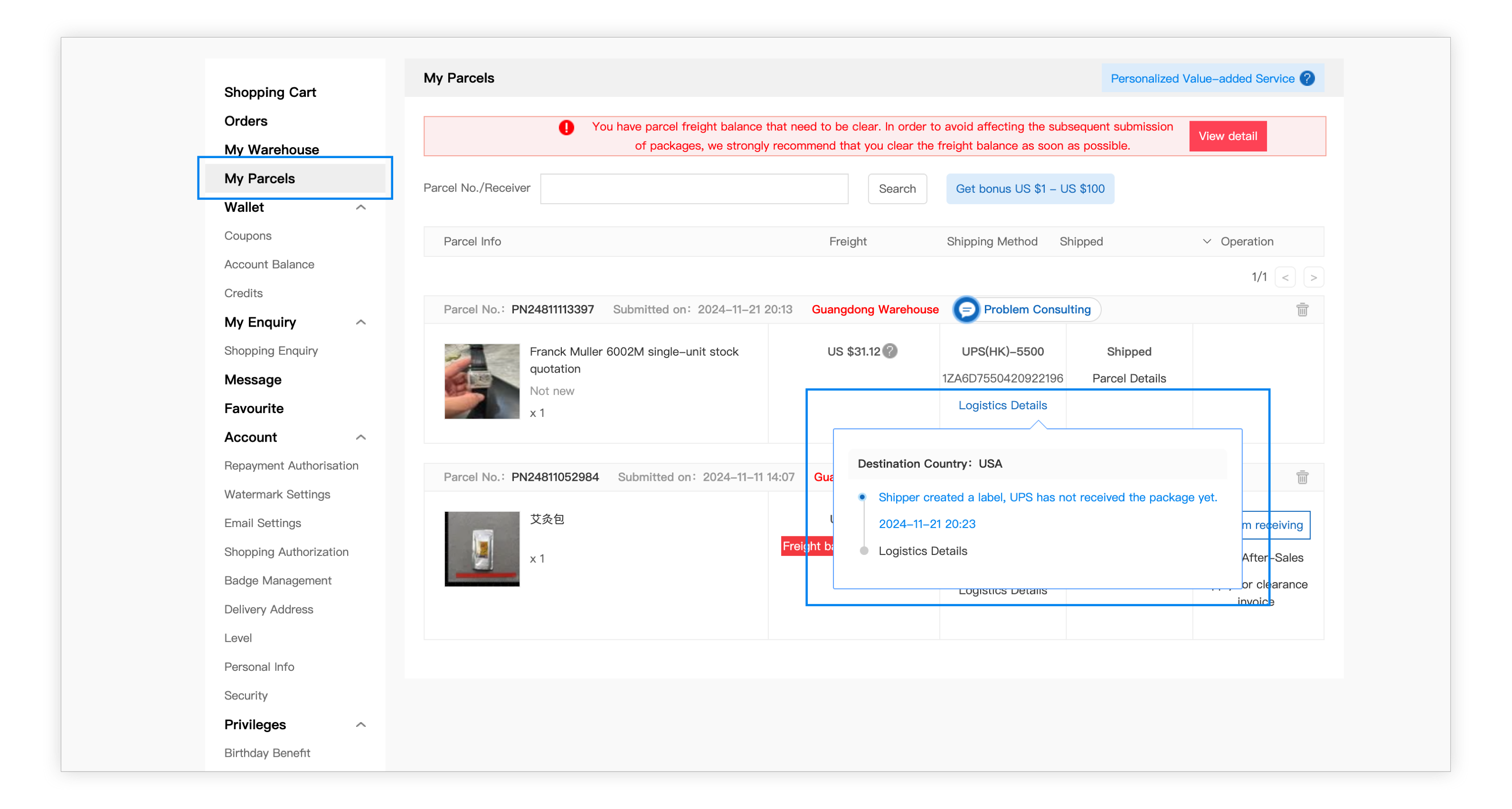Click the View detail button
Screen dimensions: 1512x809
click(x=1228, y=136)
